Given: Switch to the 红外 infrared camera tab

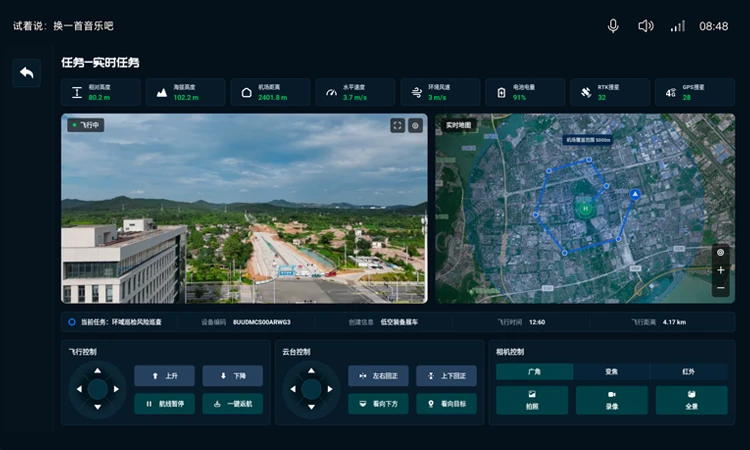Looking at the screenshot, I should coord(689,372).
